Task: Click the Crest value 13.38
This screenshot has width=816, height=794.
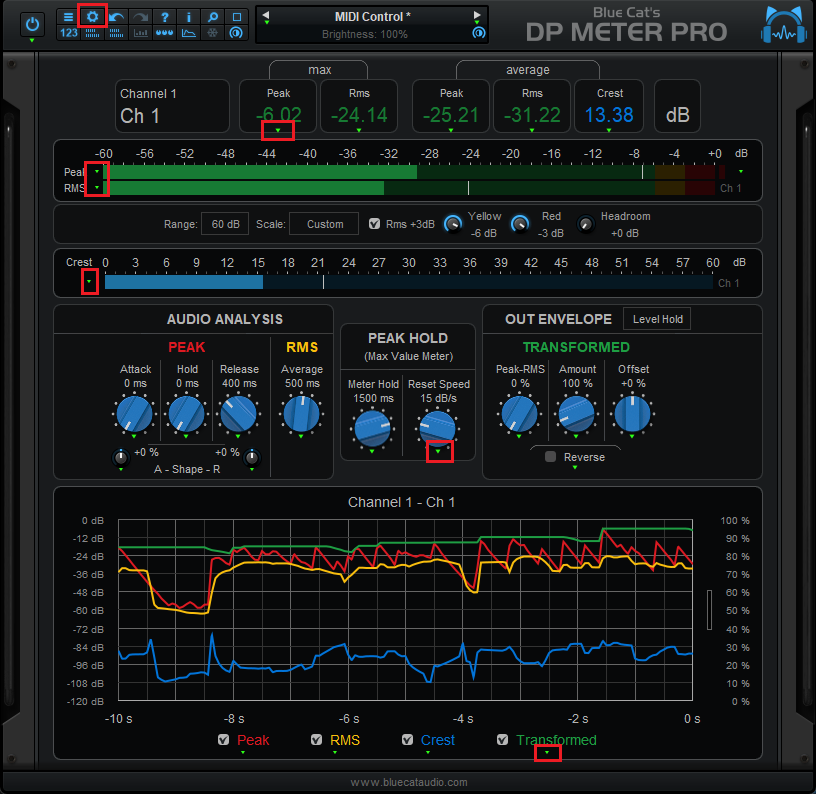Action: point(609,114)
